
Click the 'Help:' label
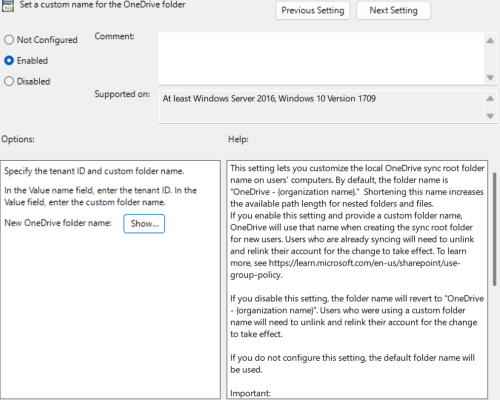pyautogui.click(x=238, y=139)
